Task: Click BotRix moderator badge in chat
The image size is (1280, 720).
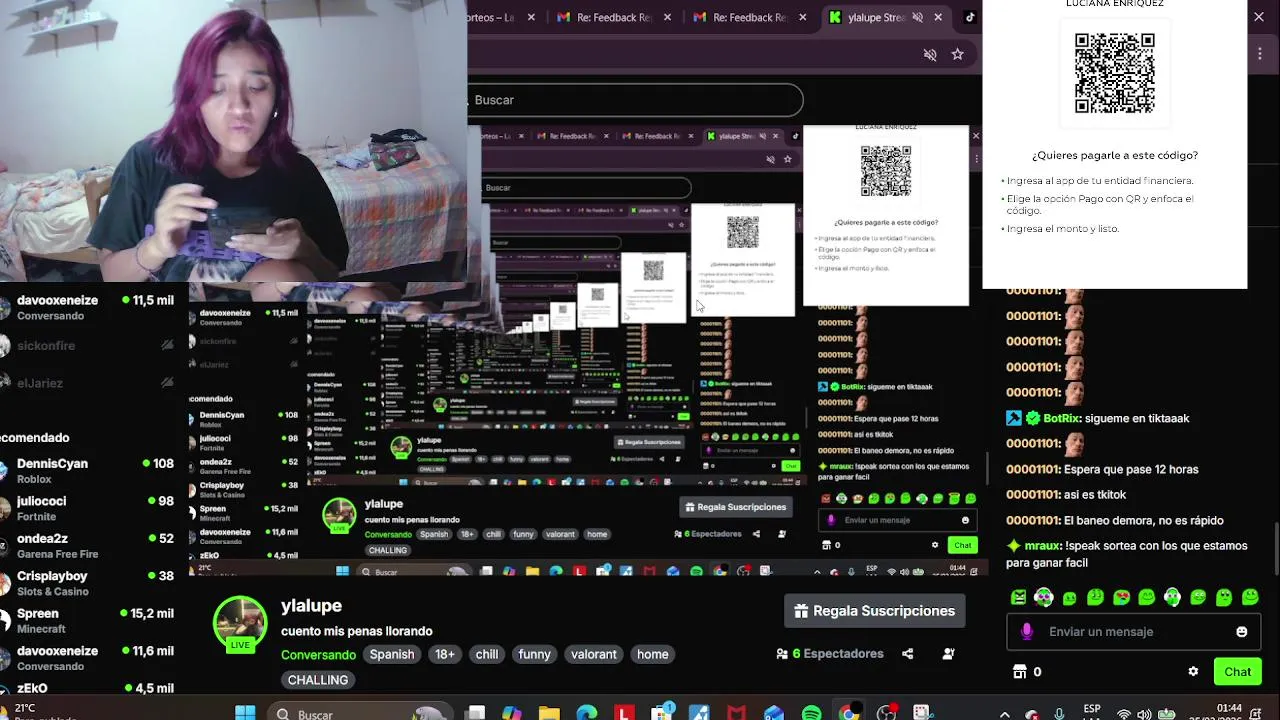Action: pyautogui.click(x=1033, y=418)
